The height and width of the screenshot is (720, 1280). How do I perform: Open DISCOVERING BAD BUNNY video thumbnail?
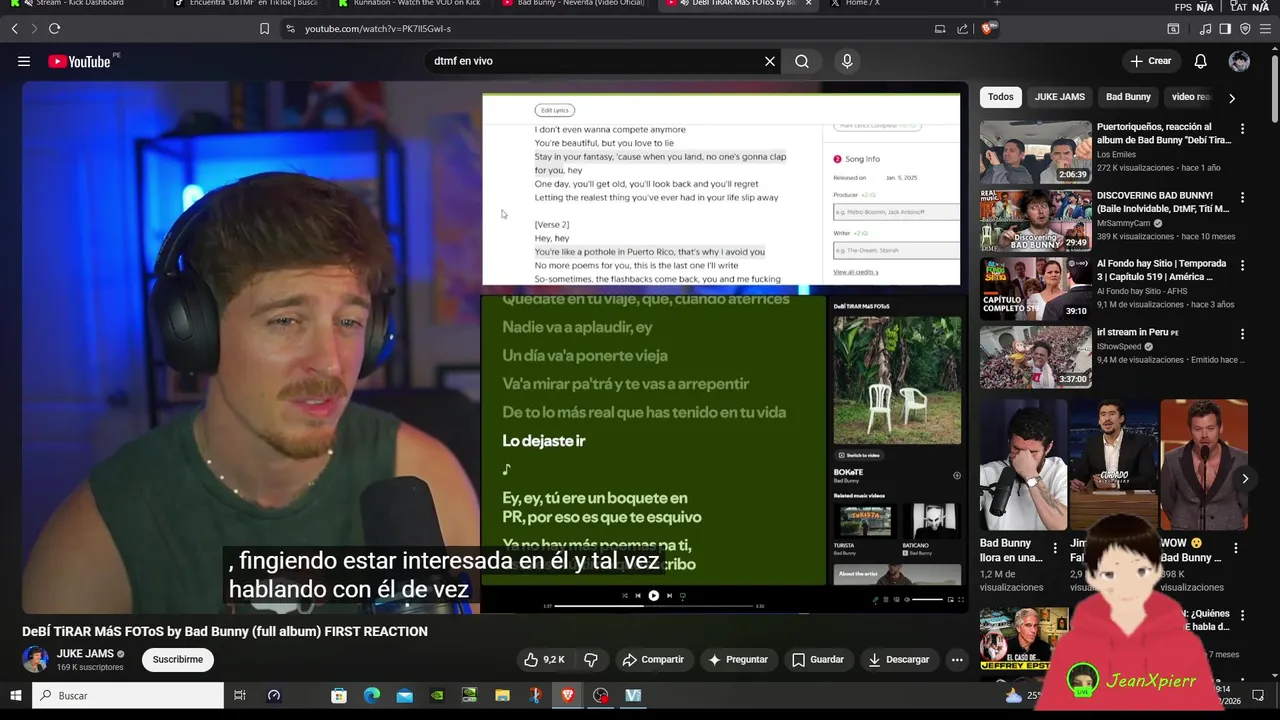(1036, 220)
